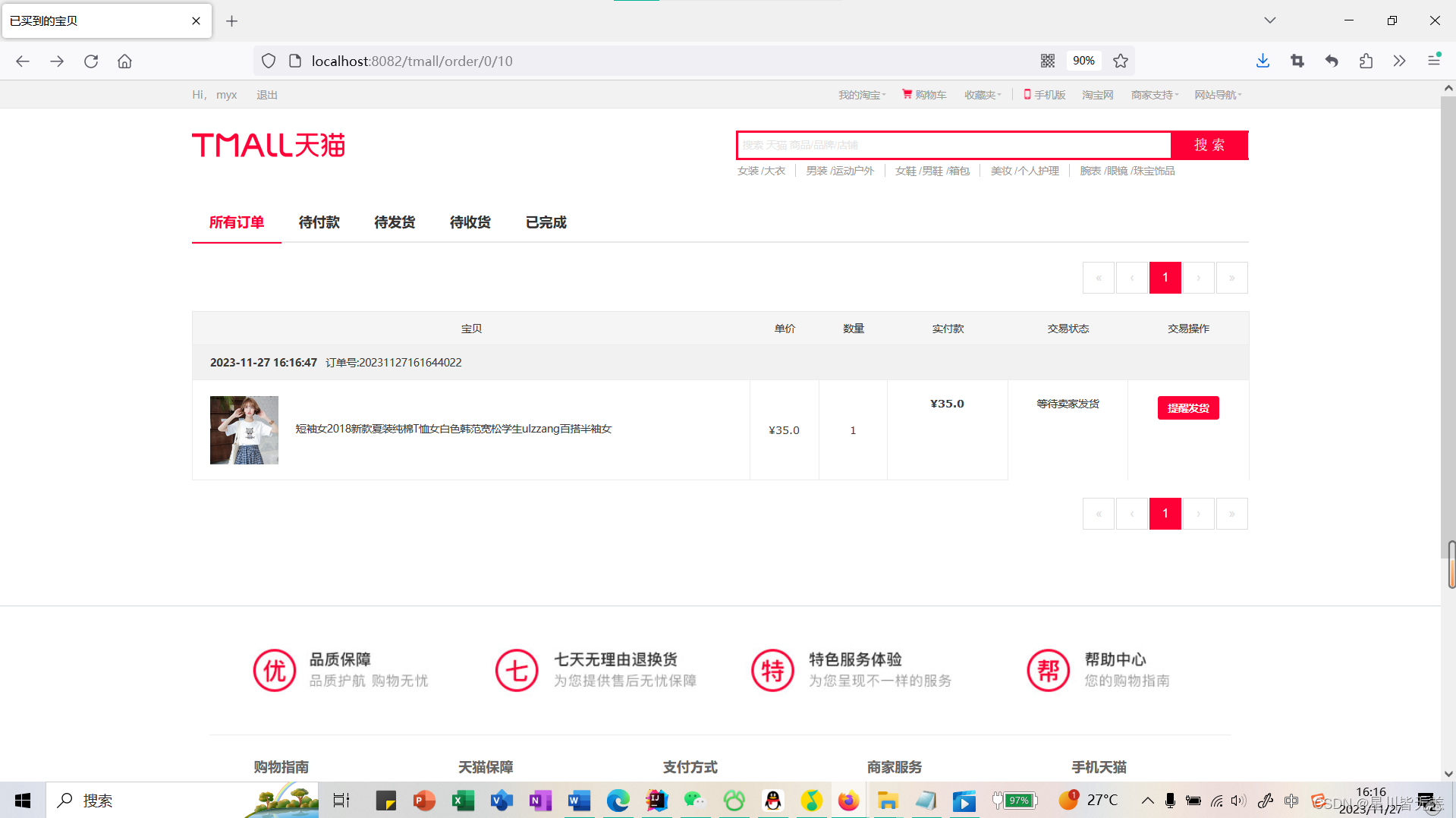Go back to the previous page
1456x818 pixels.
(23, 61)
